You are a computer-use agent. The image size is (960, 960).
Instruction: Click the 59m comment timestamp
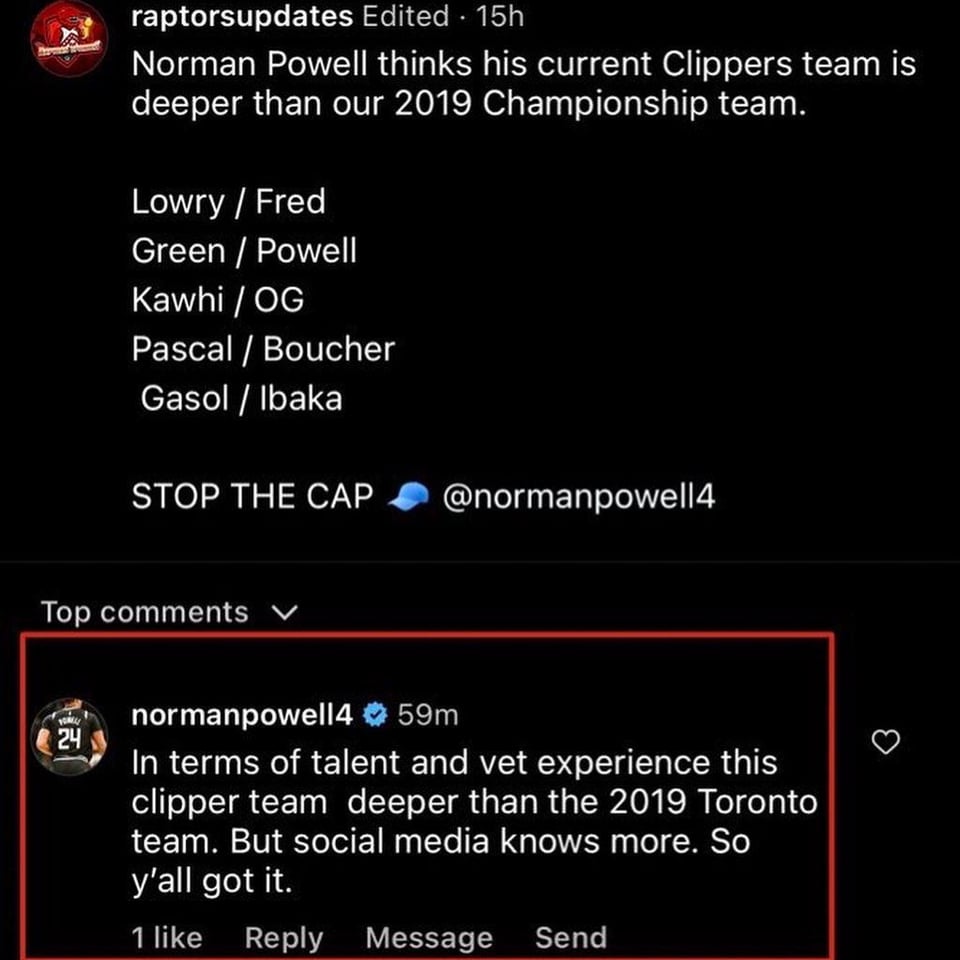point(428,715)
